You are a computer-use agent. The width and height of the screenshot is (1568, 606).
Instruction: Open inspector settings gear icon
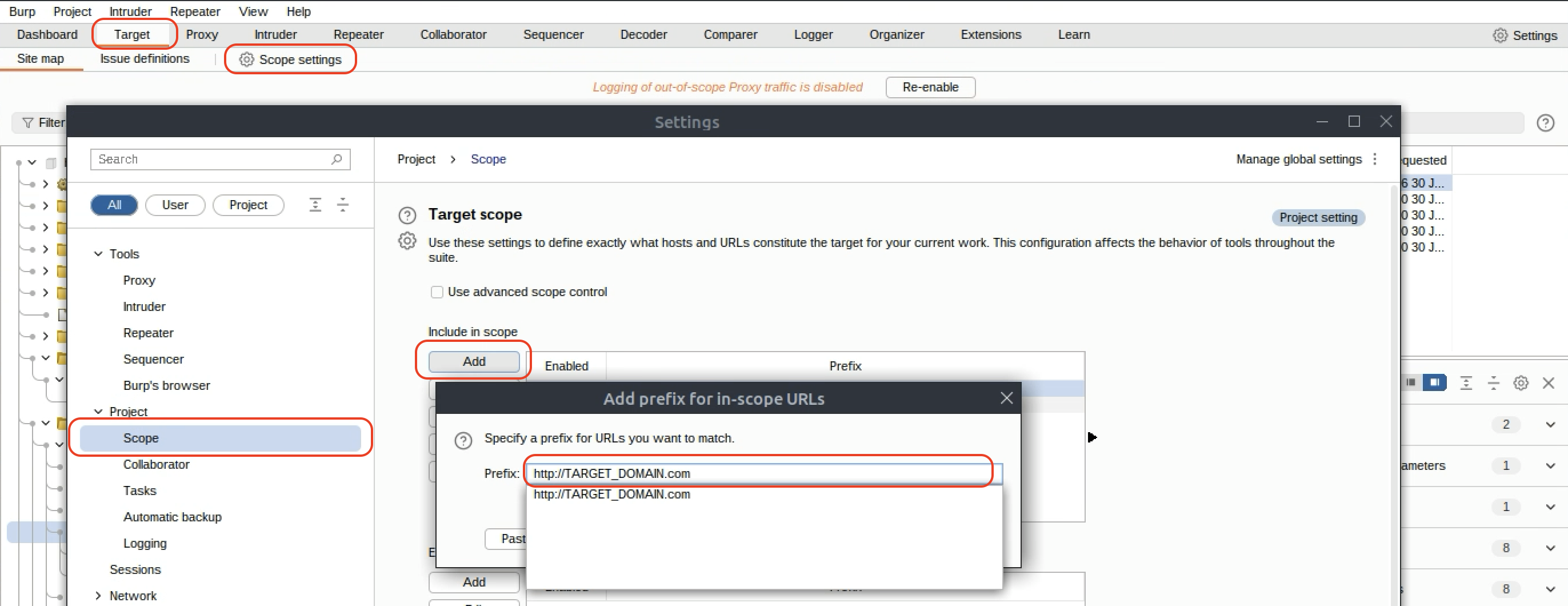tap(1521, 383)
